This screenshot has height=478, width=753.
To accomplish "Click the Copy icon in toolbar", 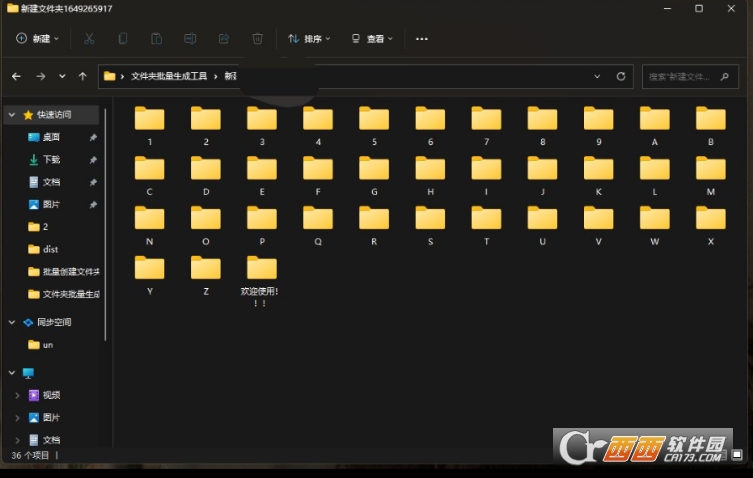I will (123, 39).
